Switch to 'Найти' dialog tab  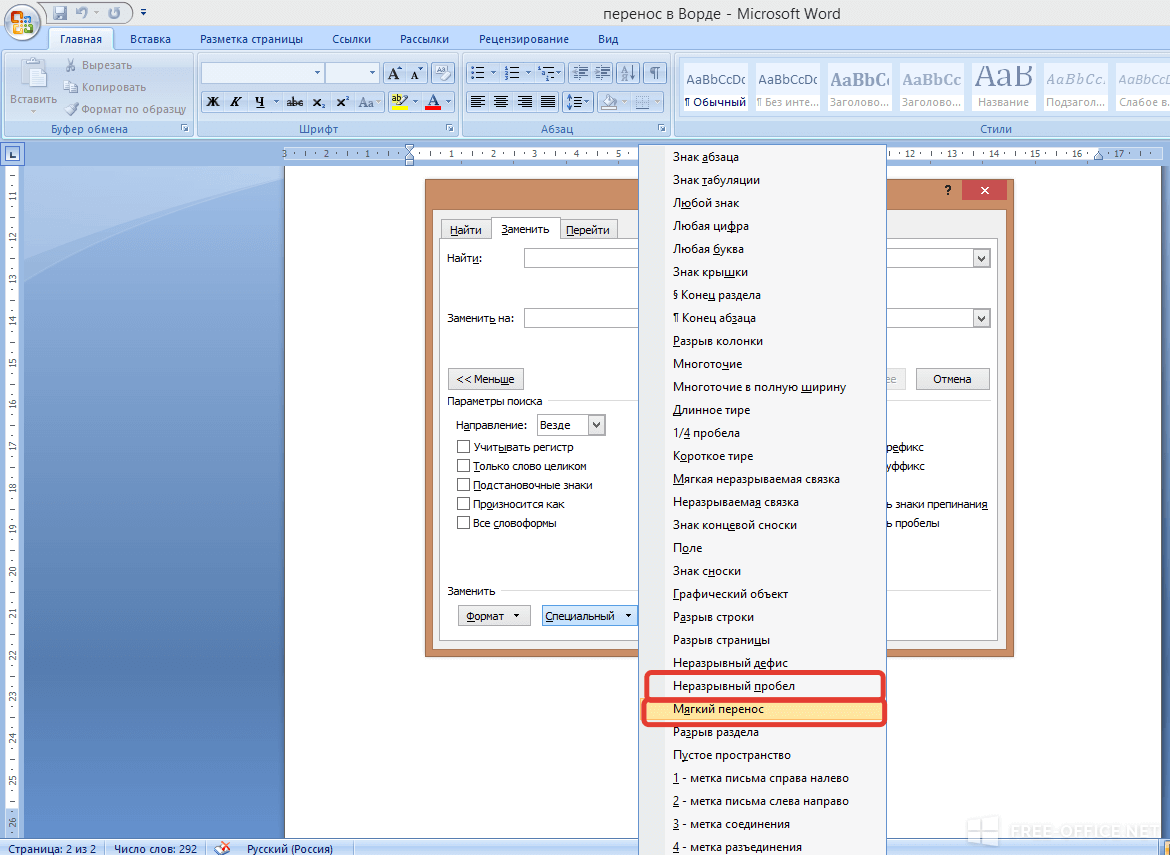coord(466,230)
